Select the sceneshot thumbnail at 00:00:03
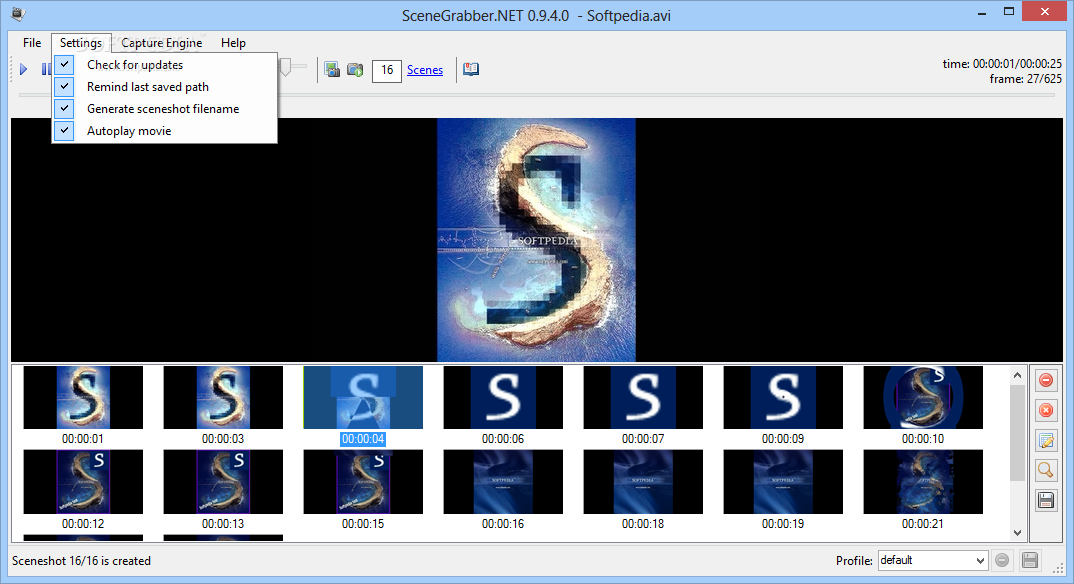 point(223,398)
